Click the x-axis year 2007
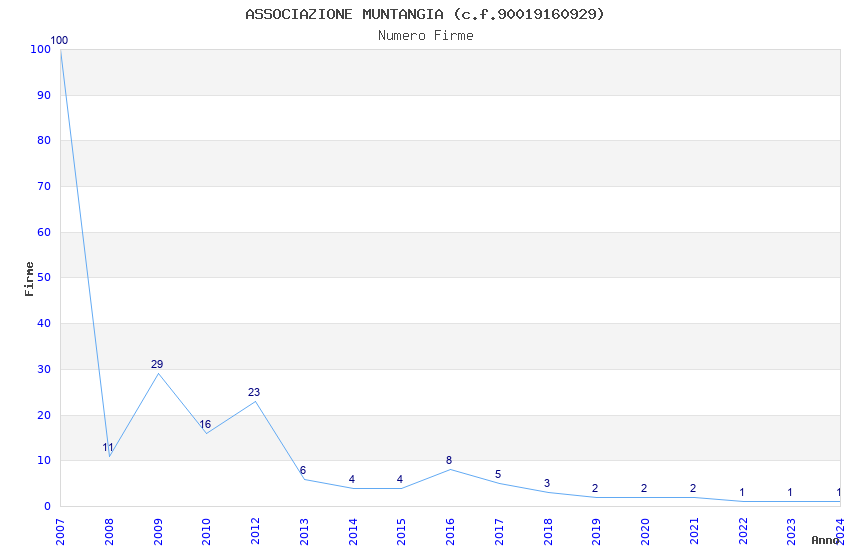This screenshot has width=850, height=550. [x=60, y=532]
